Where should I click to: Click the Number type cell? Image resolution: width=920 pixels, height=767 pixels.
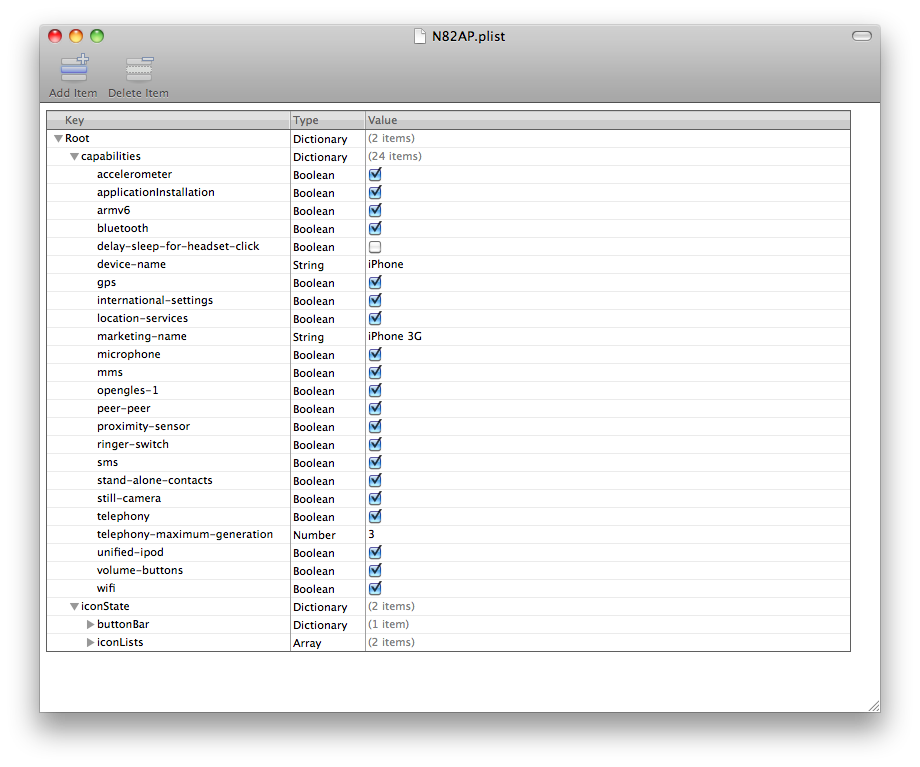[314, 535]
